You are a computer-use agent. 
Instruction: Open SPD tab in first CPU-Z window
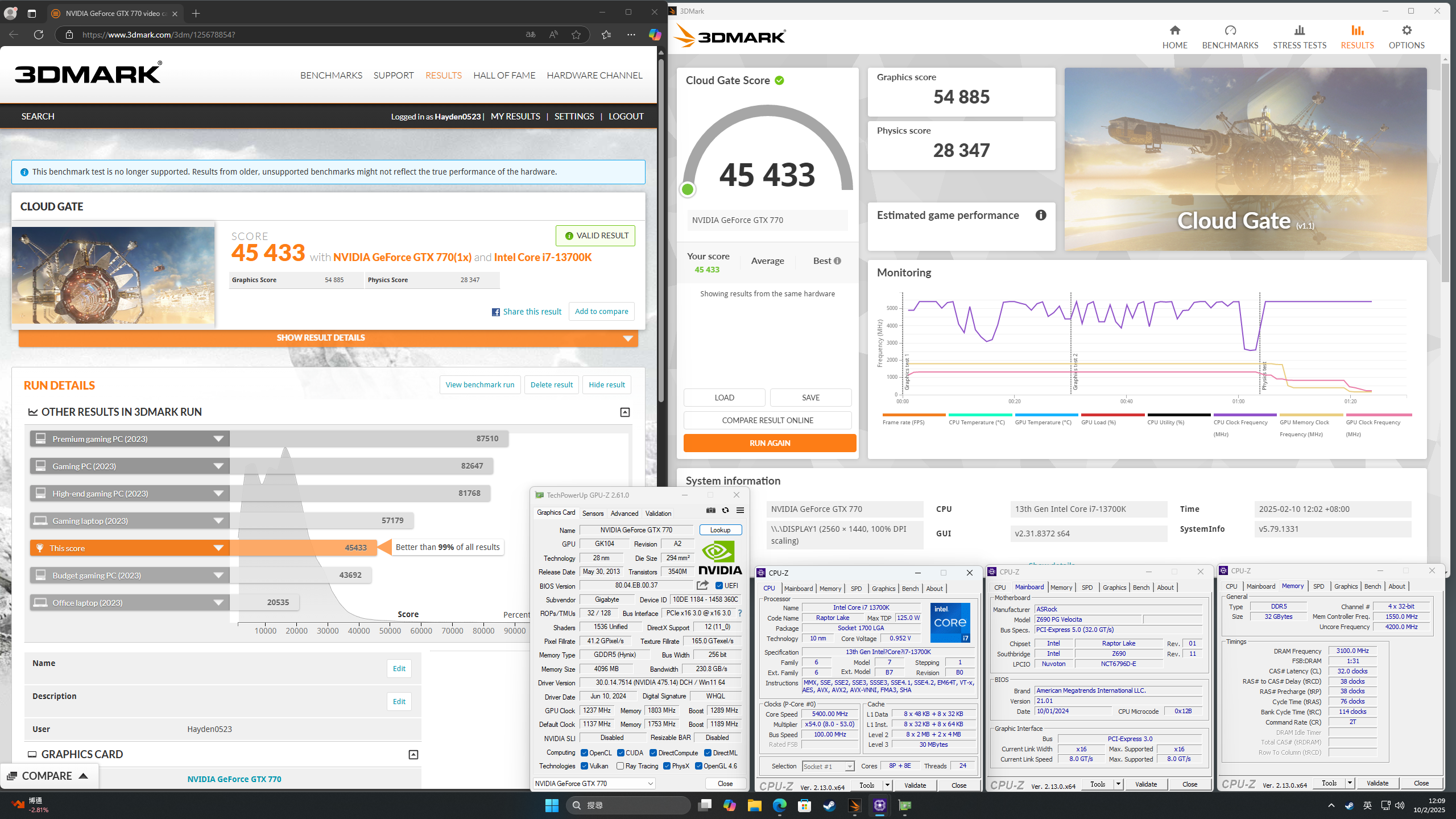pos(856,589)
